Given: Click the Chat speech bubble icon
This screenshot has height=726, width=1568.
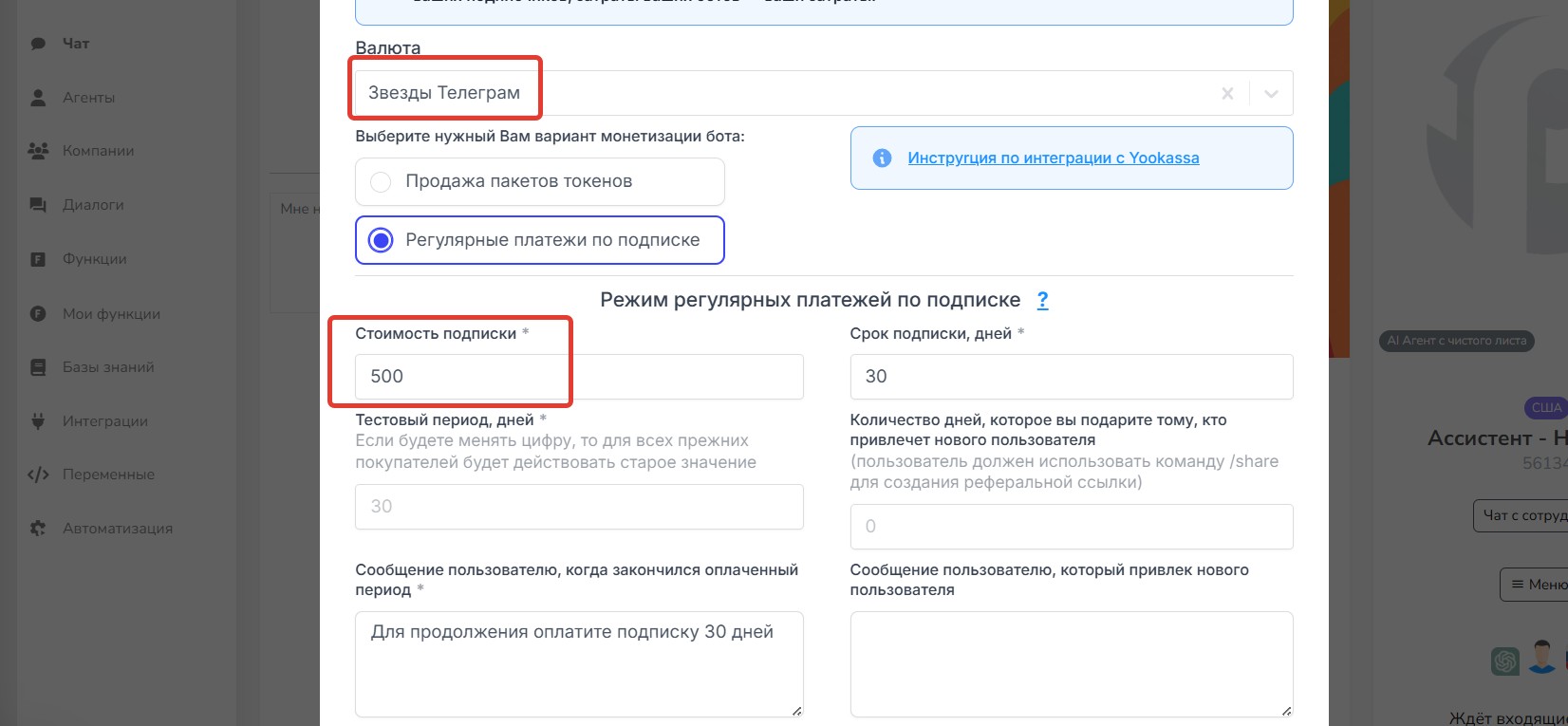Looking at the screenshot, I should click(x=38, y=44).
